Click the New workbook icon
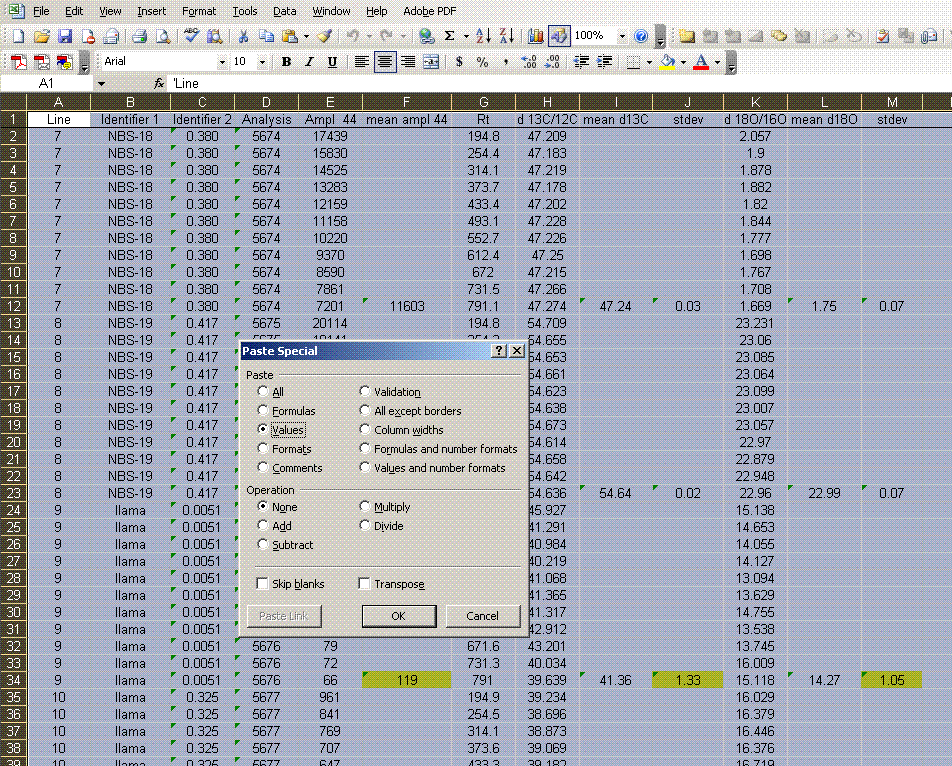Image resolution: width=952 pixels, height=766 pixels. click(18, 36)
